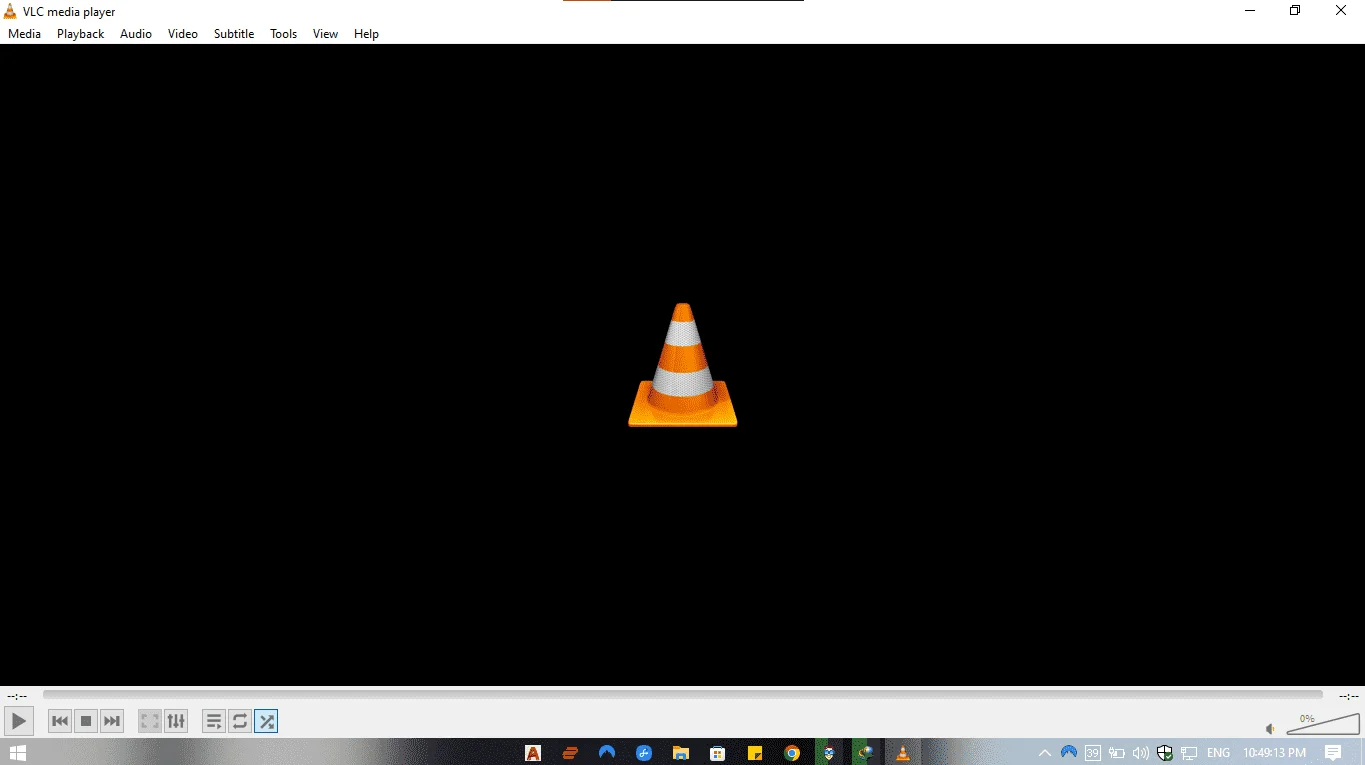Click VLC cone icon in taskbar
Image resolution: width=1365 pixels, height=765 pixels.
pos(903,753)
